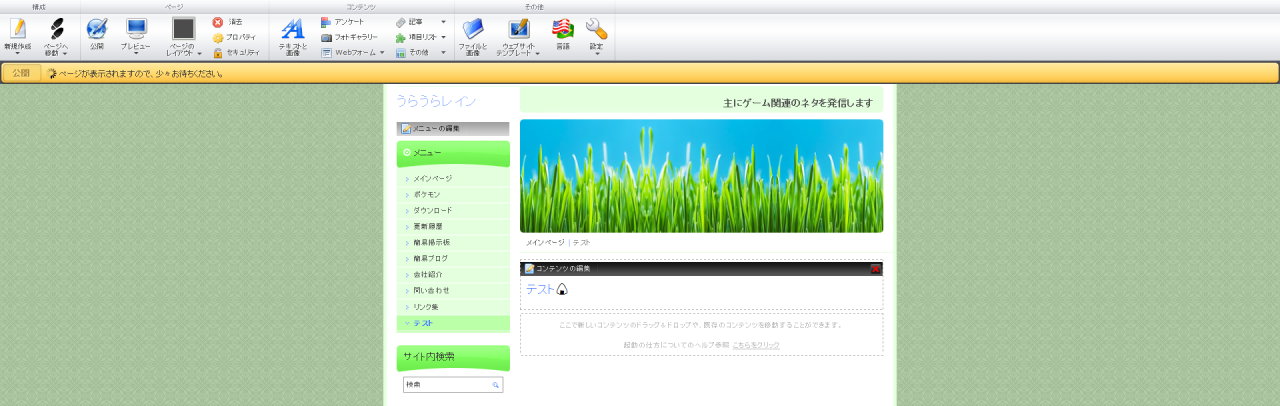Insert テキストと画像 (text and image) content
Viewport: 1280px width, 406px height.
292,35
